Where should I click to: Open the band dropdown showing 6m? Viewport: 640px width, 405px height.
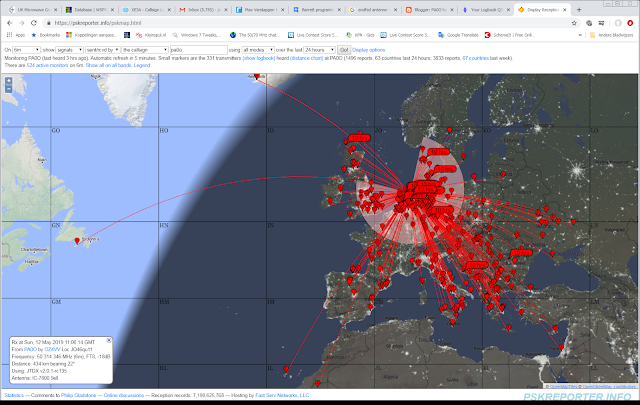click(x=26, y=50)
